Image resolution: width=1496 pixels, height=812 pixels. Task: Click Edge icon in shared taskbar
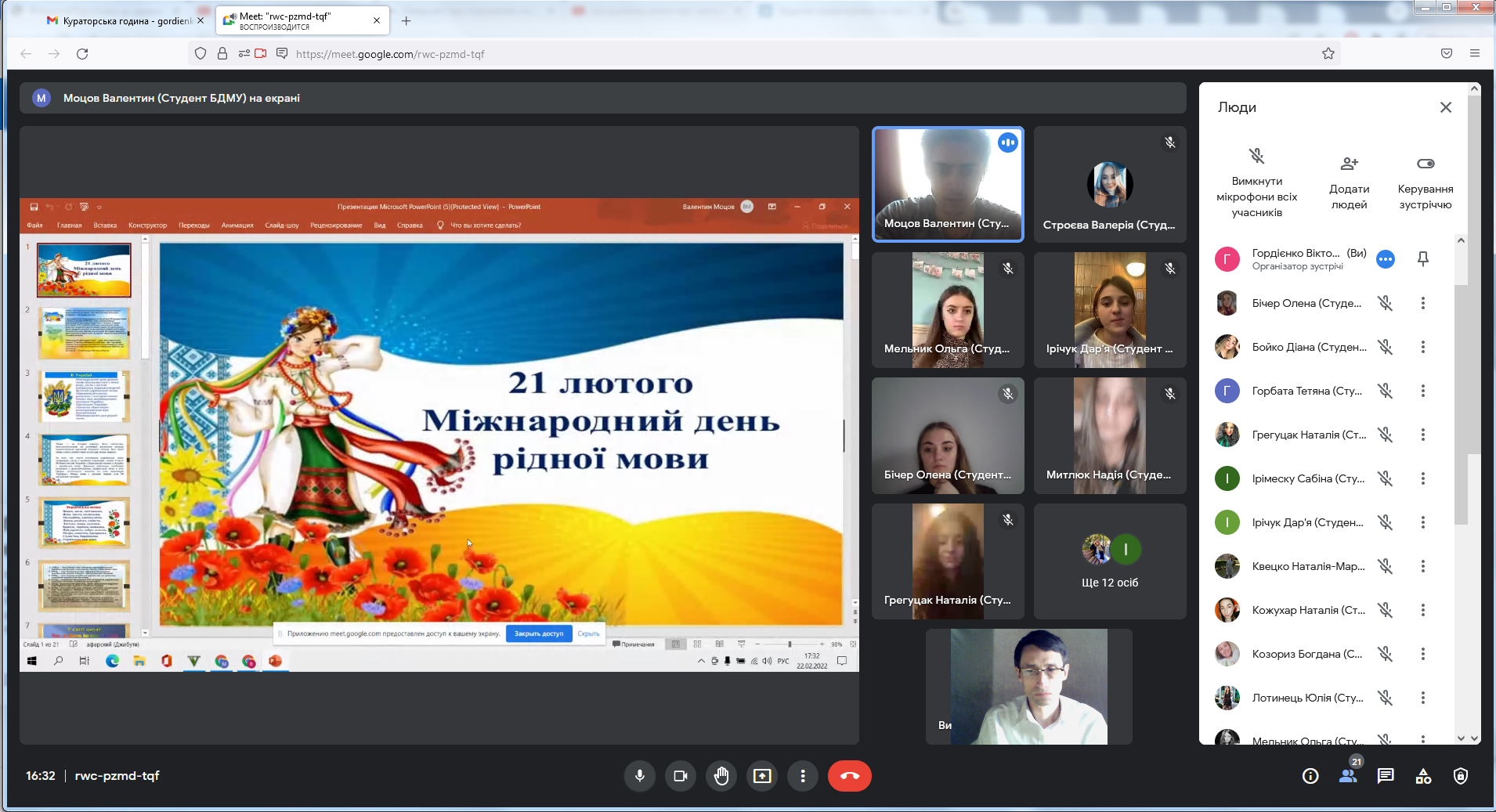112,661
